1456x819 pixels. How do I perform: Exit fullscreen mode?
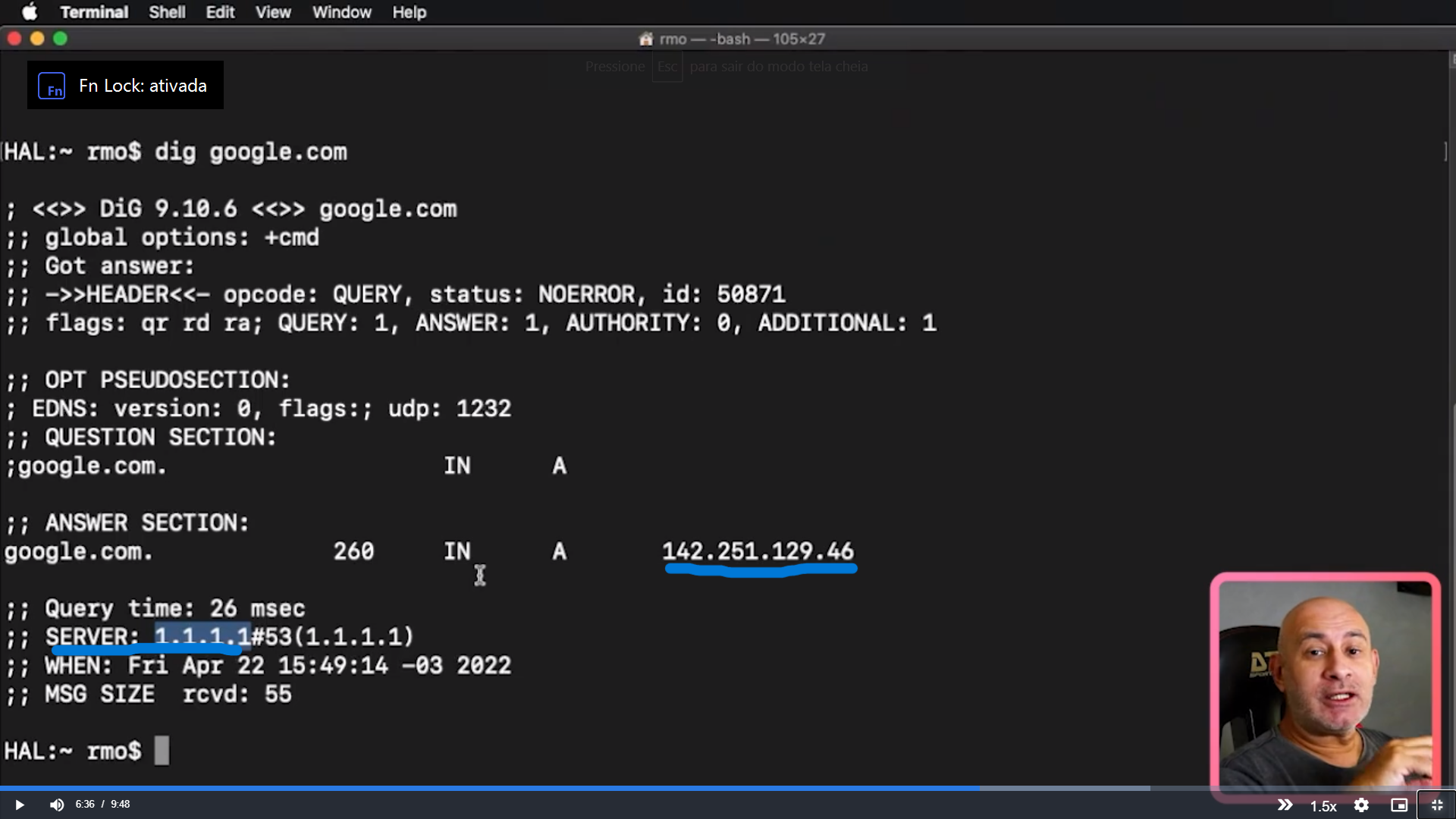1437,805
